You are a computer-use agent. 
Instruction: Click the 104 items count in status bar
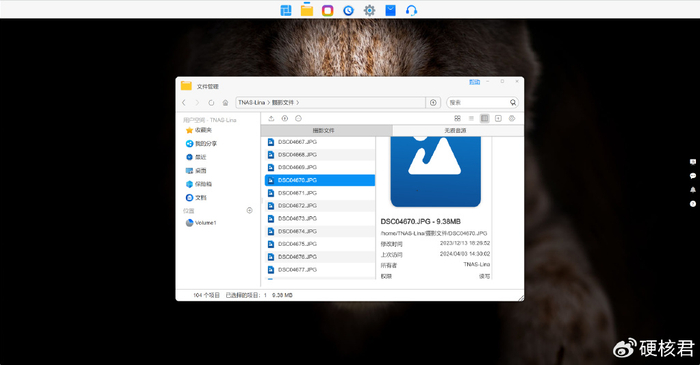click(206, 295)
